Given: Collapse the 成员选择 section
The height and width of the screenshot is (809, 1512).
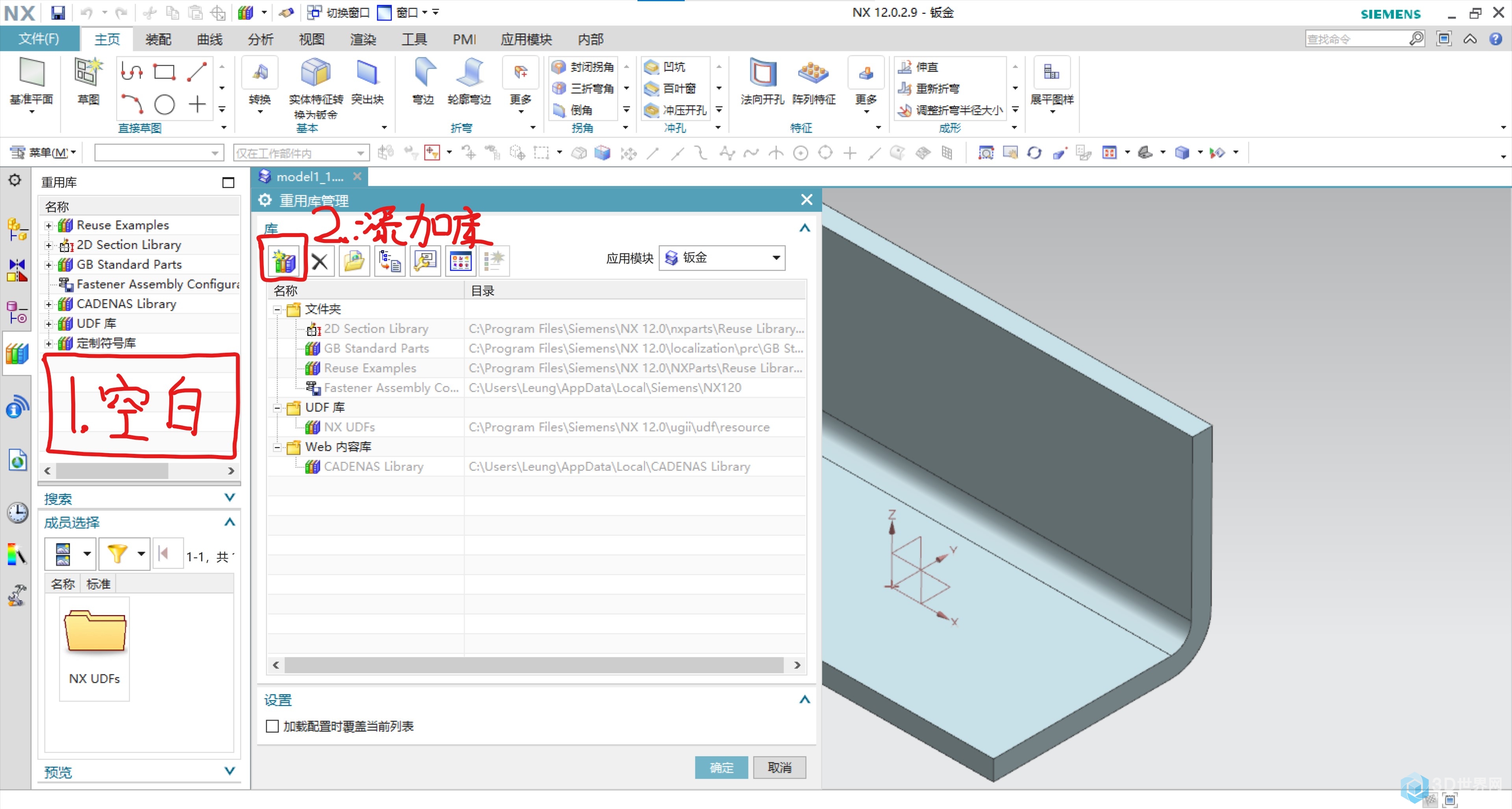Looking at the screenshot, I should pos(230,522).
